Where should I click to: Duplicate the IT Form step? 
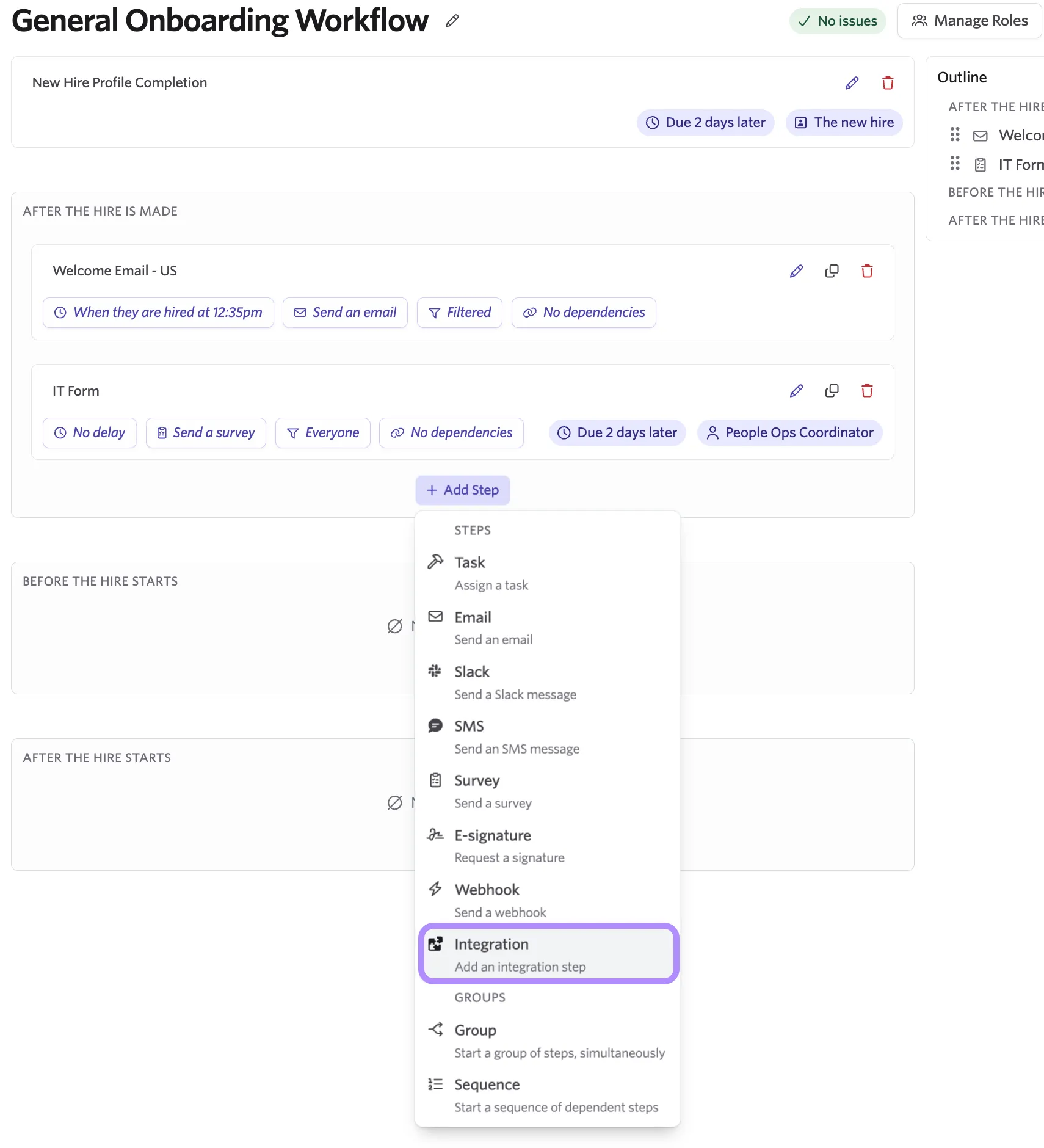tap(832, 391)
